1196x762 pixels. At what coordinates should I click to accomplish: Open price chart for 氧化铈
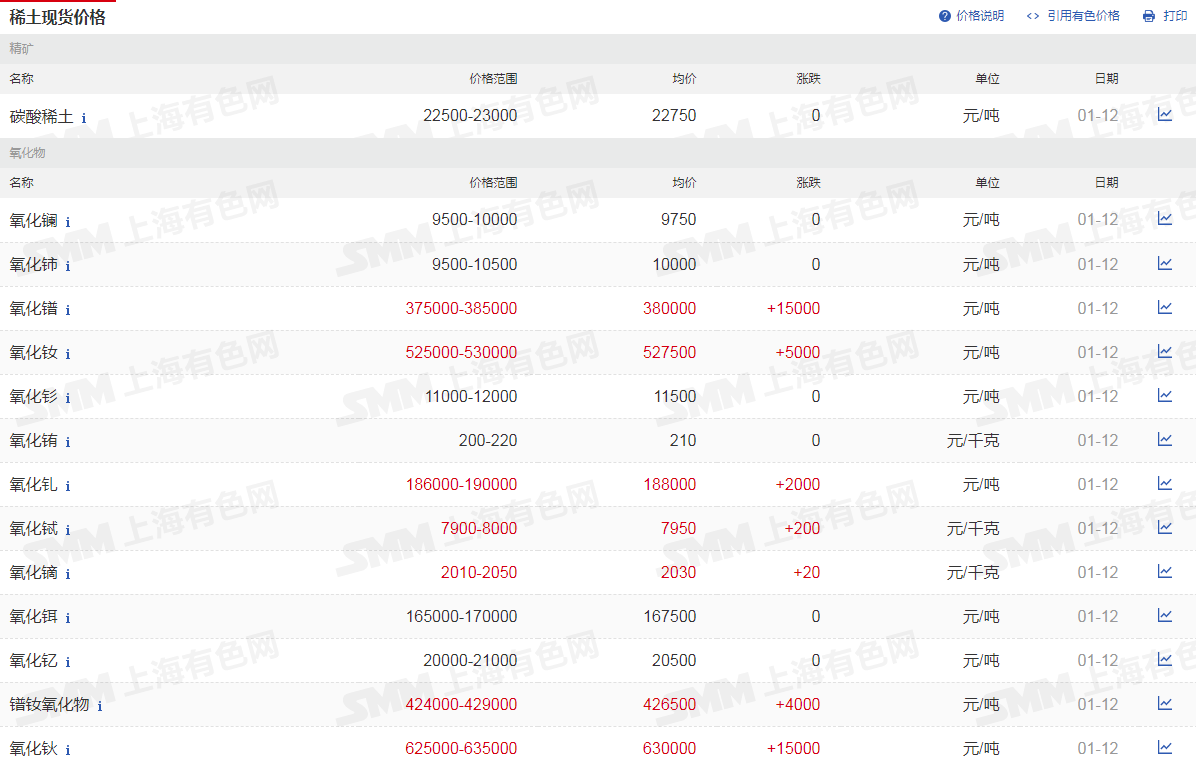1164,263
